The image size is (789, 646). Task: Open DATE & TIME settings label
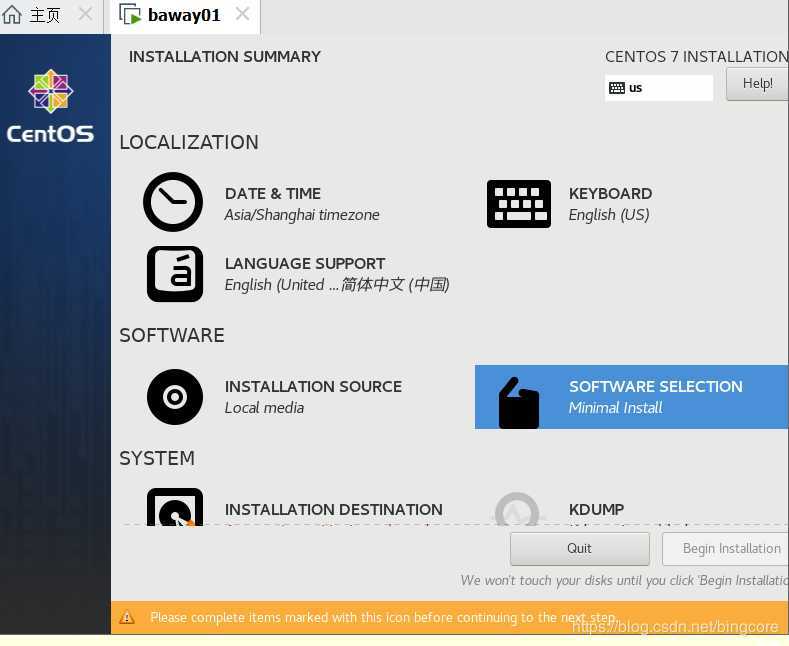click(x=273, y=194)
